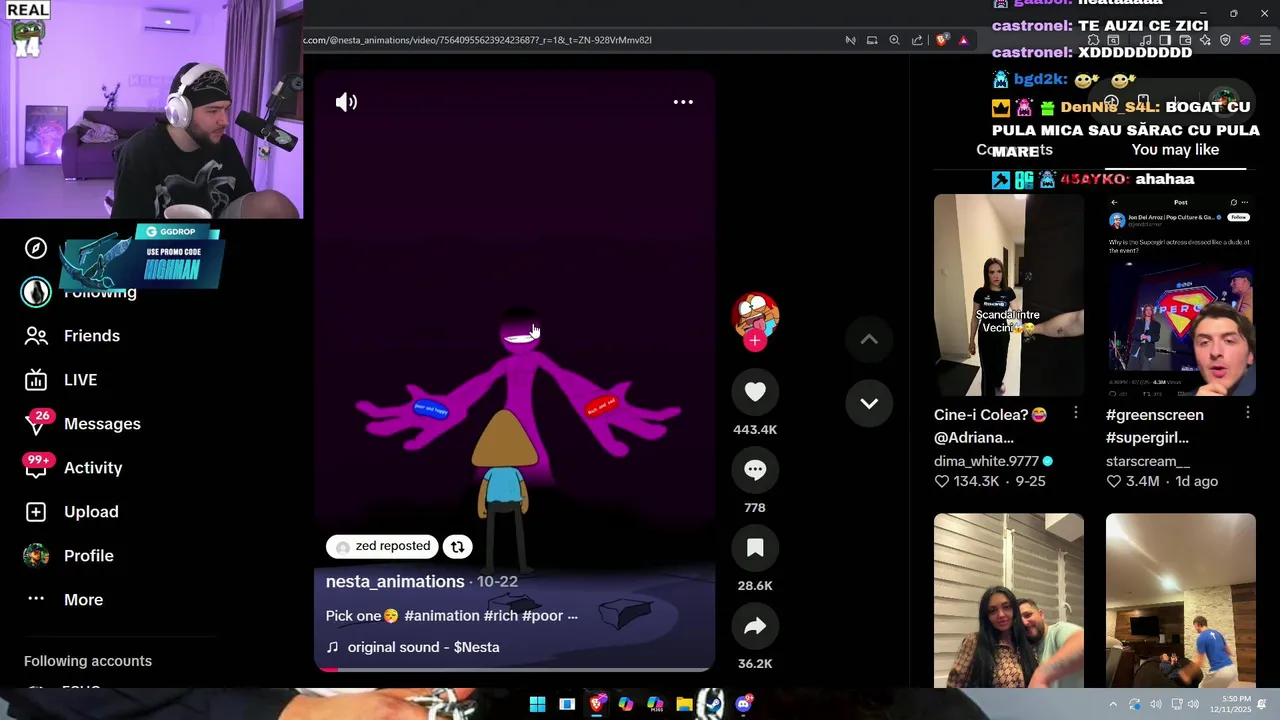Open Discord in the taskbar
Screen dimensions: 1280x720
point(743,704)
